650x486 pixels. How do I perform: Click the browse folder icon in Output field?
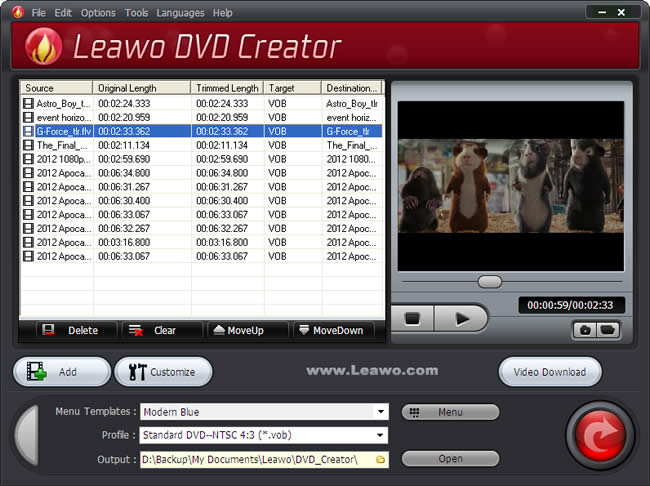tap(380, 459)
